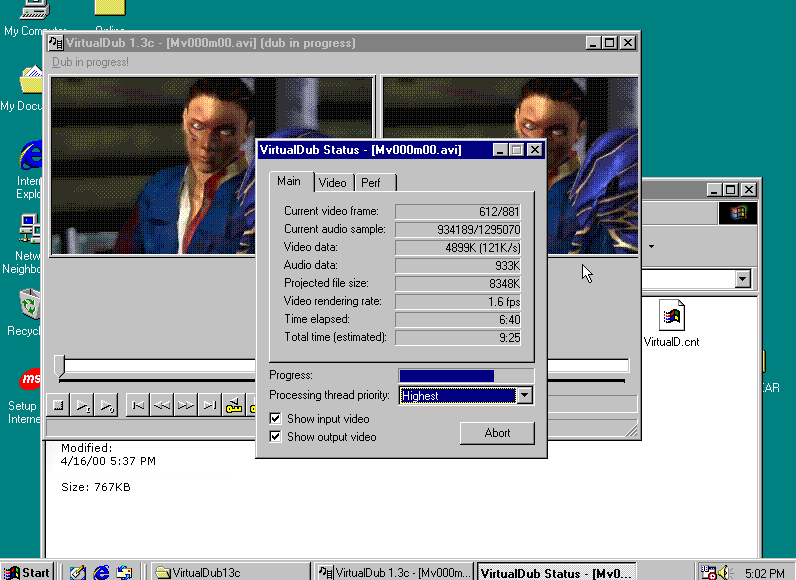Click the Audio data value 933K
The image size is (796, 580).
pos(458,266)
